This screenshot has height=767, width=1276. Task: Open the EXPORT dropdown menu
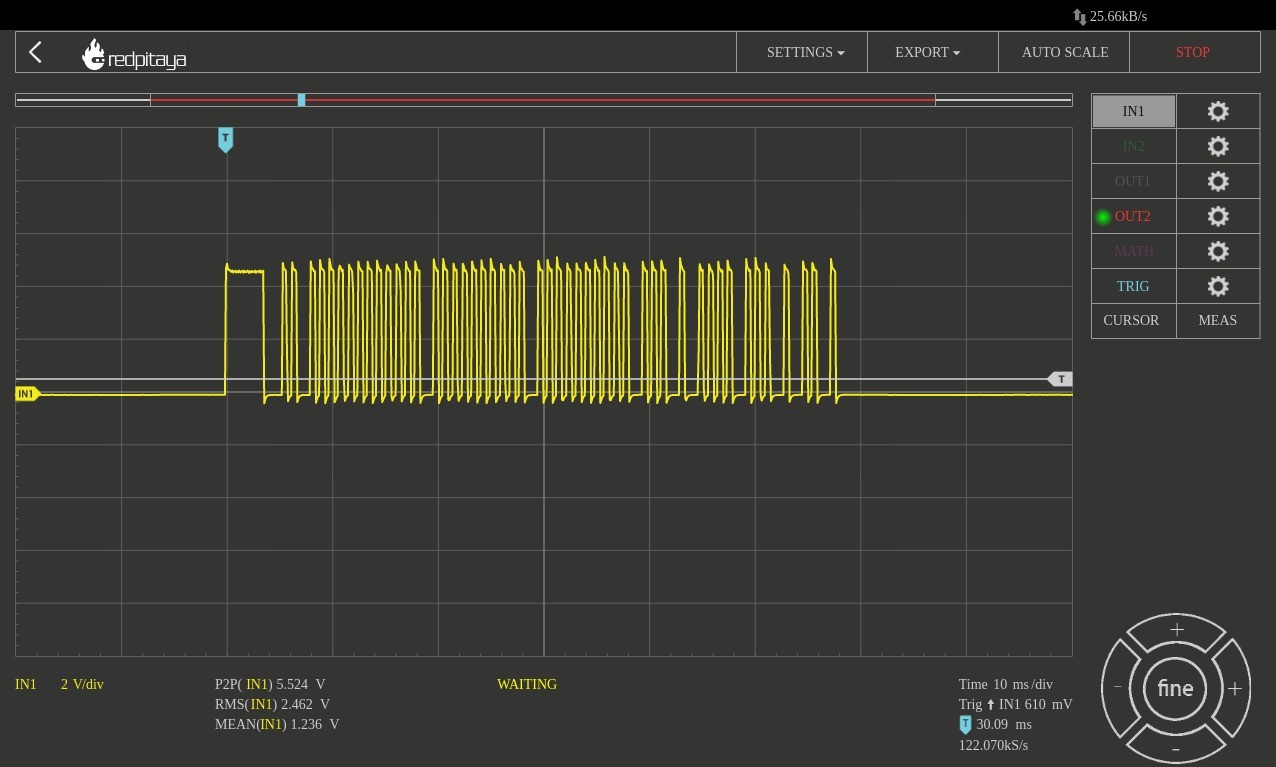[932, 52]
